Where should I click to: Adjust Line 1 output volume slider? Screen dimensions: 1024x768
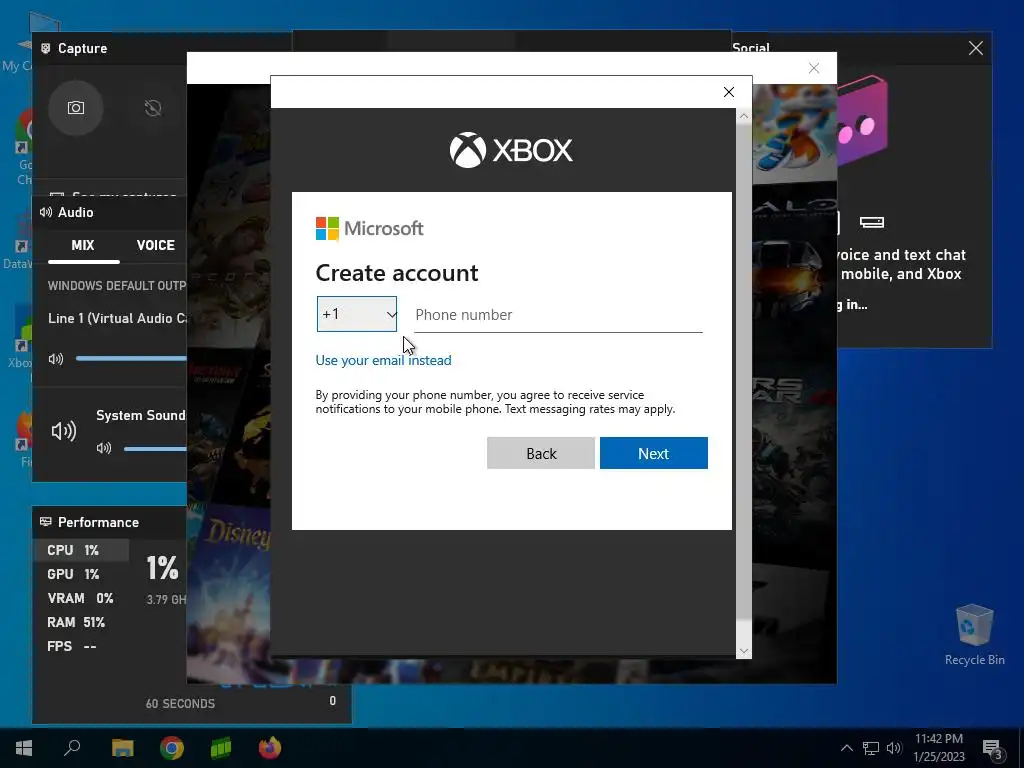[131, 359]
